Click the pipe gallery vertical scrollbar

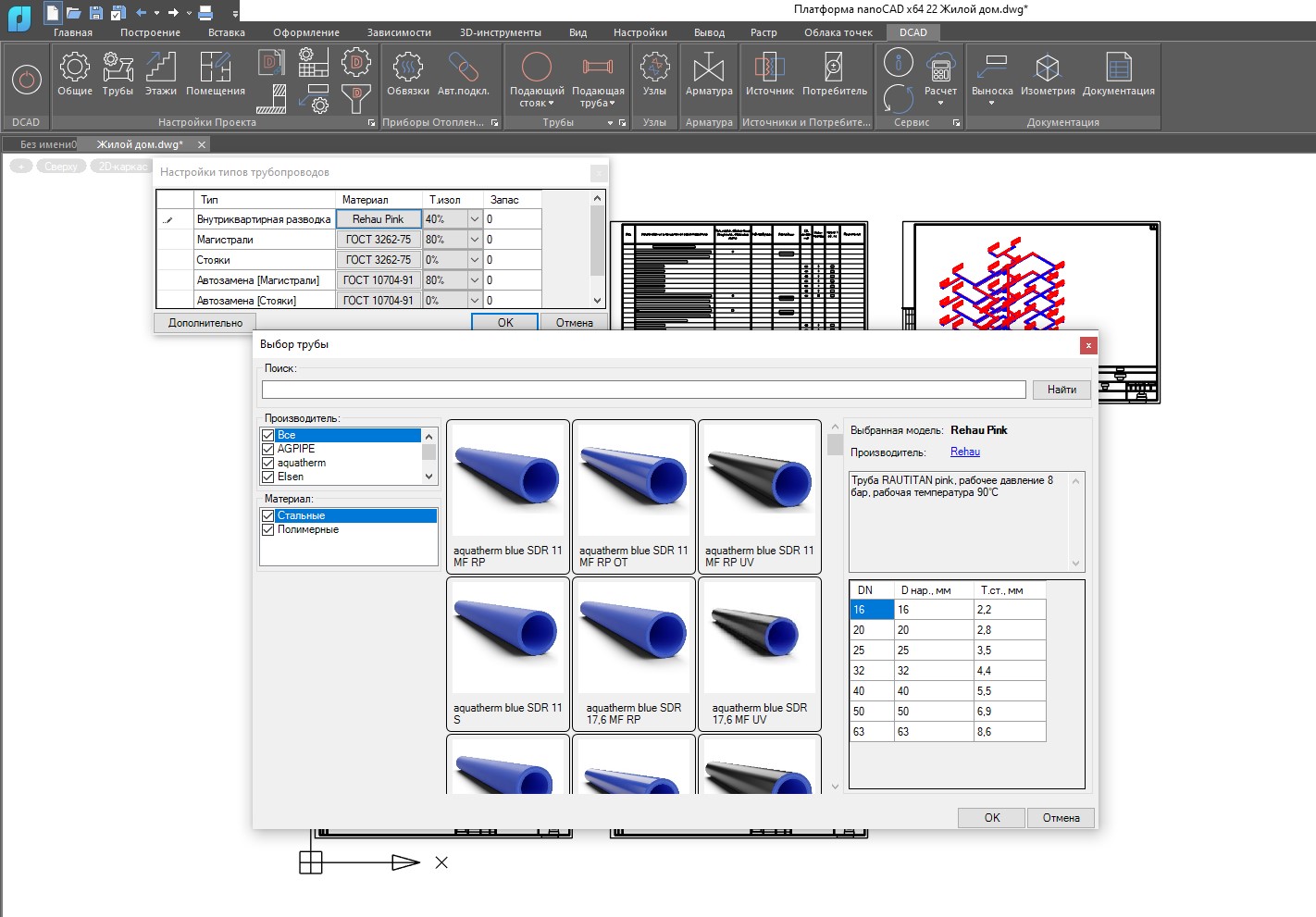[835, 606]
